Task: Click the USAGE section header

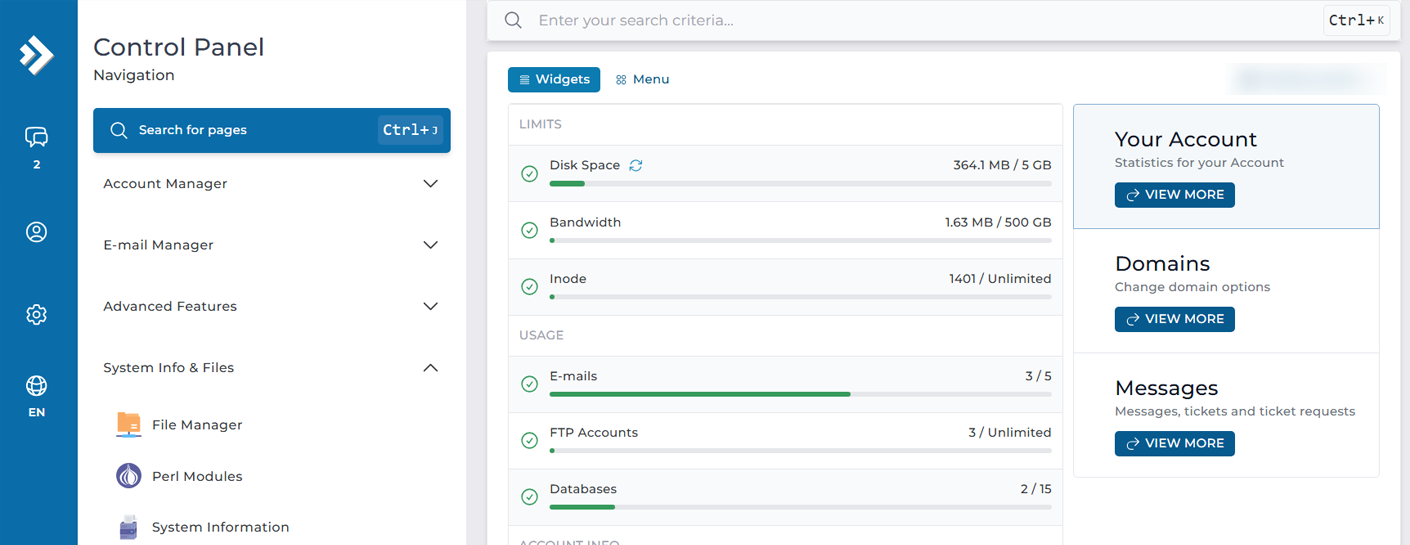Action: pyautogui.click(x=541, y=336)
